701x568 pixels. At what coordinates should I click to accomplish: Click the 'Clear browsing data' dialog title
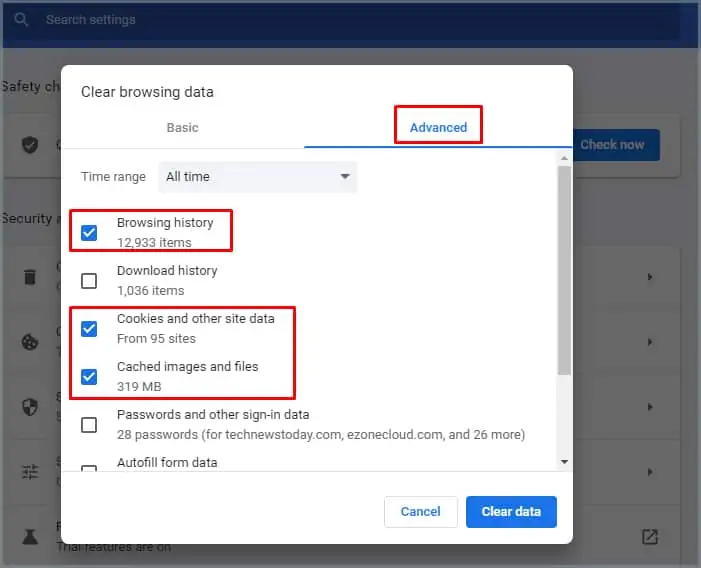point(147,92)
